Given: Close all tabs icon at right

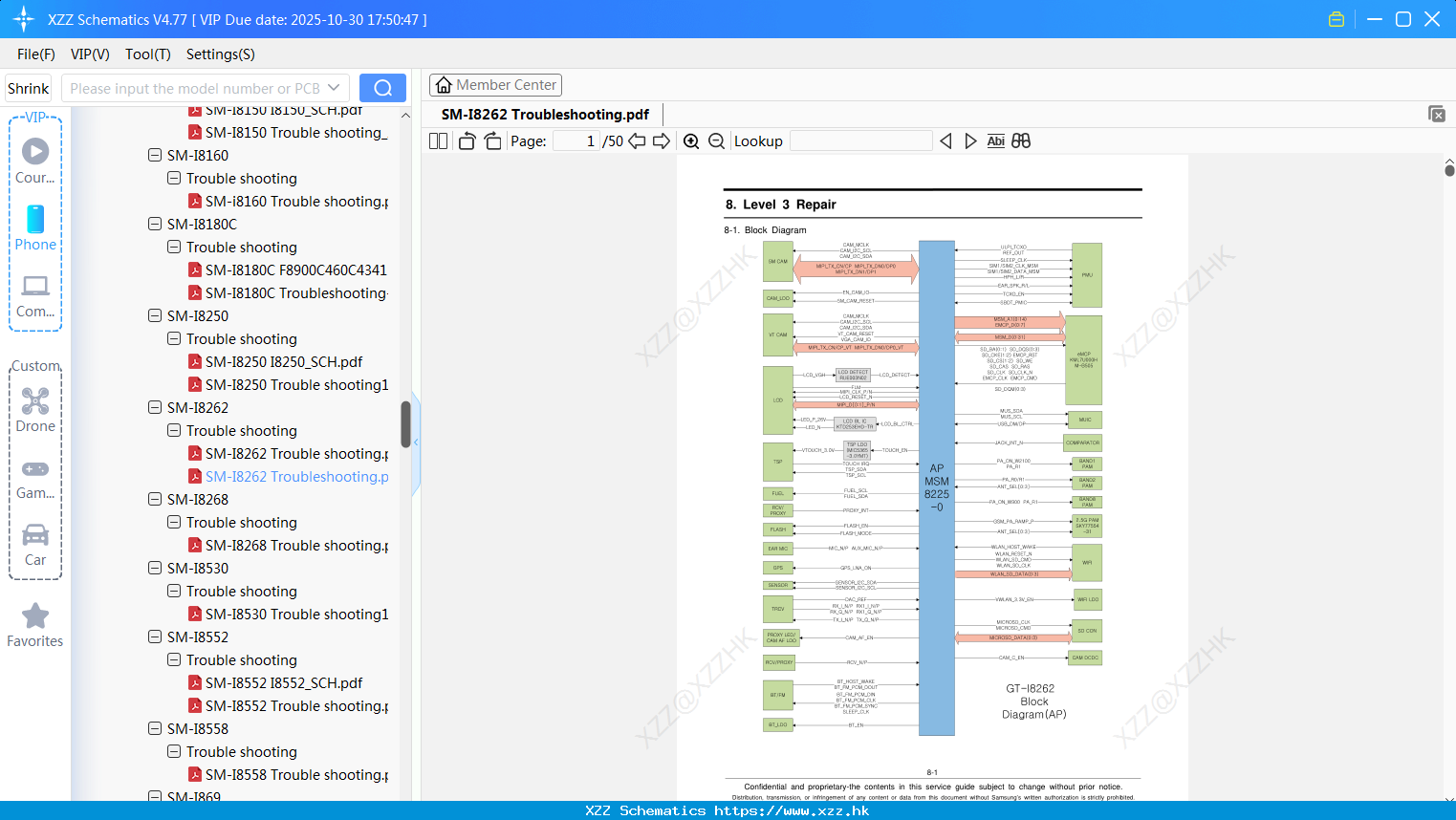Looking at the screenshot, I should 1437,114.
